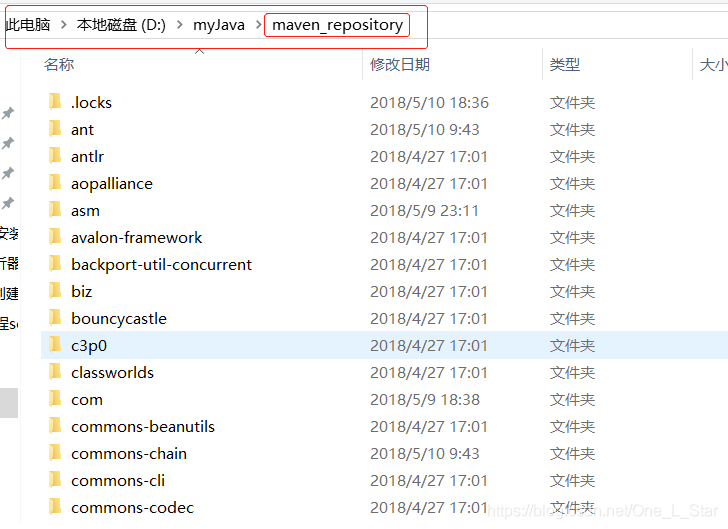
Task: Go to 本地磁盘 (D:) in the address bar
Action: pyautogui.click(x=121, y=25)
